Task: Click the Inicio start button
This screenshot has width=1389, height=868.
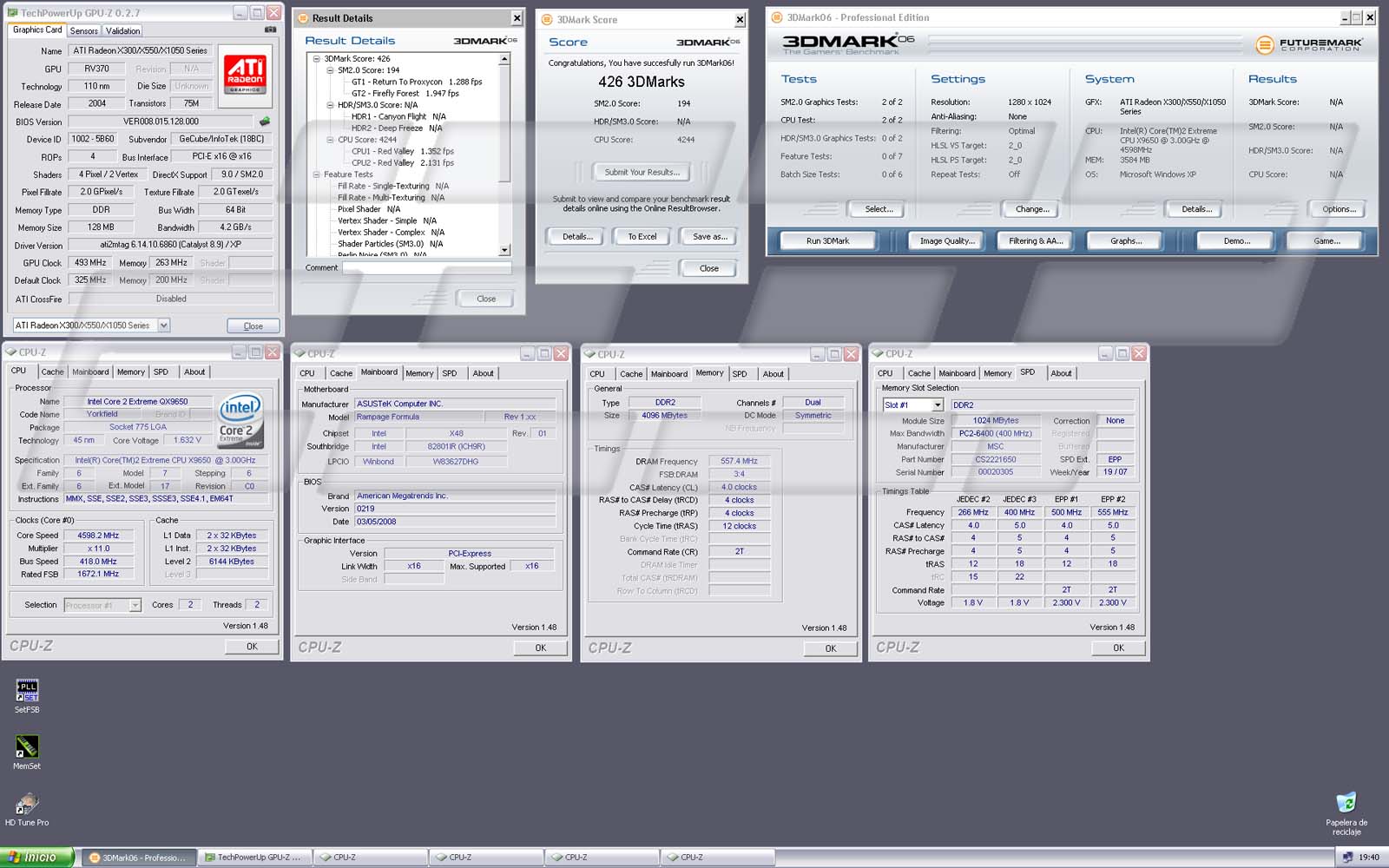Action: (36, 857)
